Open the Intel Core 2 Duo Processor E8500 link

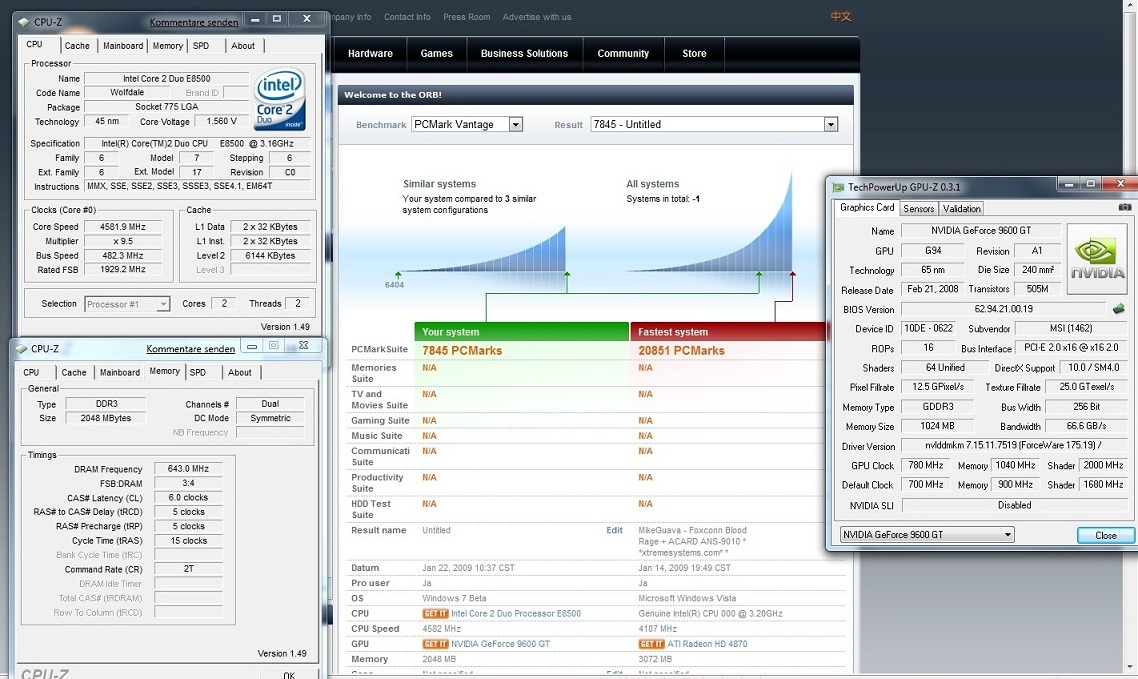click(x=516, y=614)
